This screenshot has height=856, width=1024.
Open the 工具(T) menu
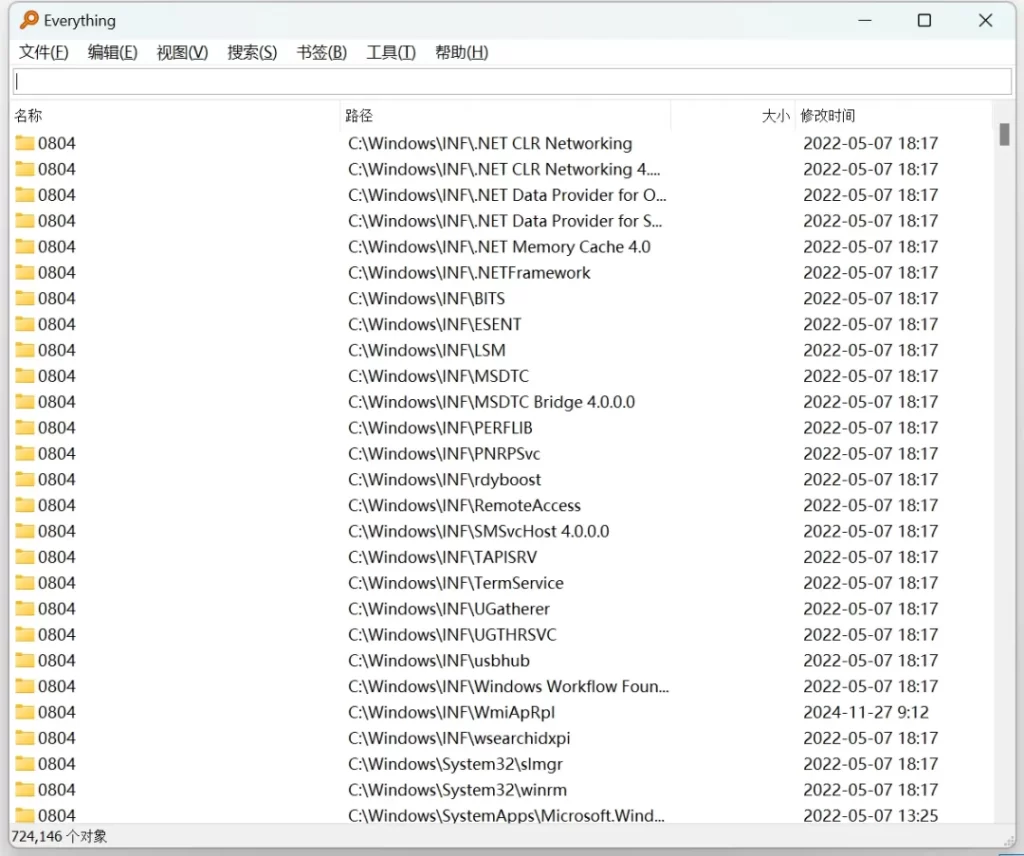click(x=391, y=52)
